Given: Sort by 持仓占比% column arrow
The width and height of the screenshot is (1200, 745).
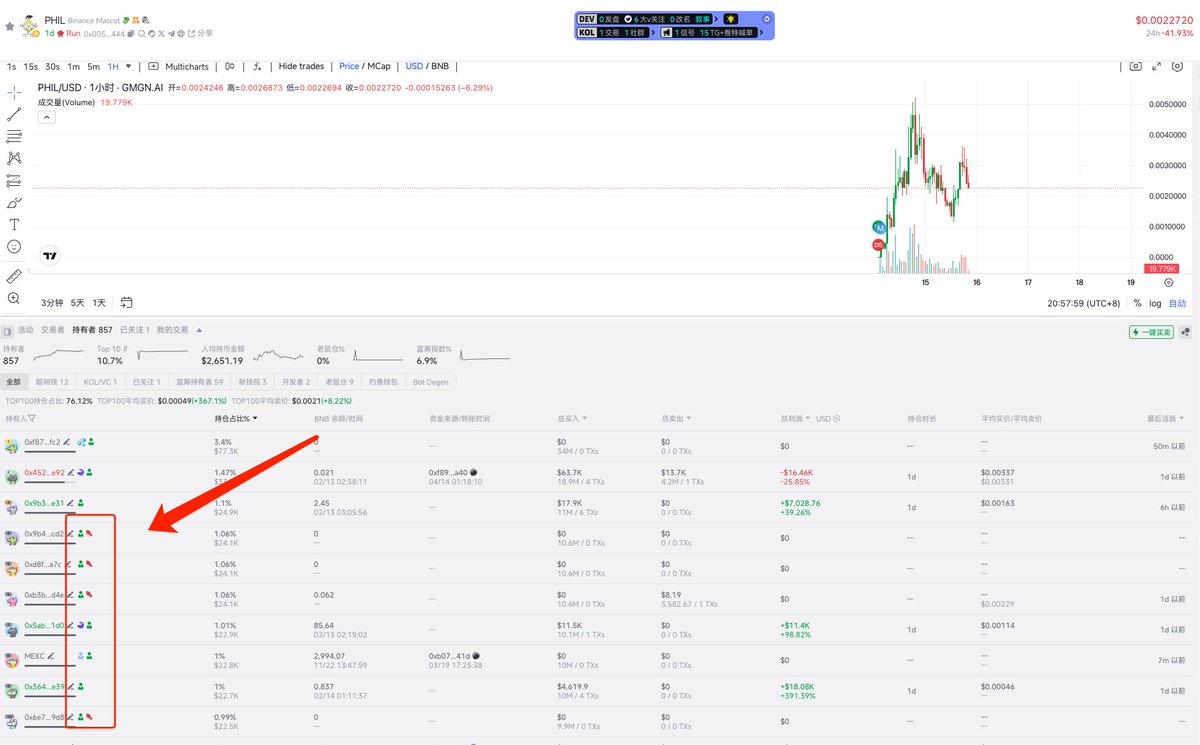Looking at the screenshot, I should pos(256,418).
